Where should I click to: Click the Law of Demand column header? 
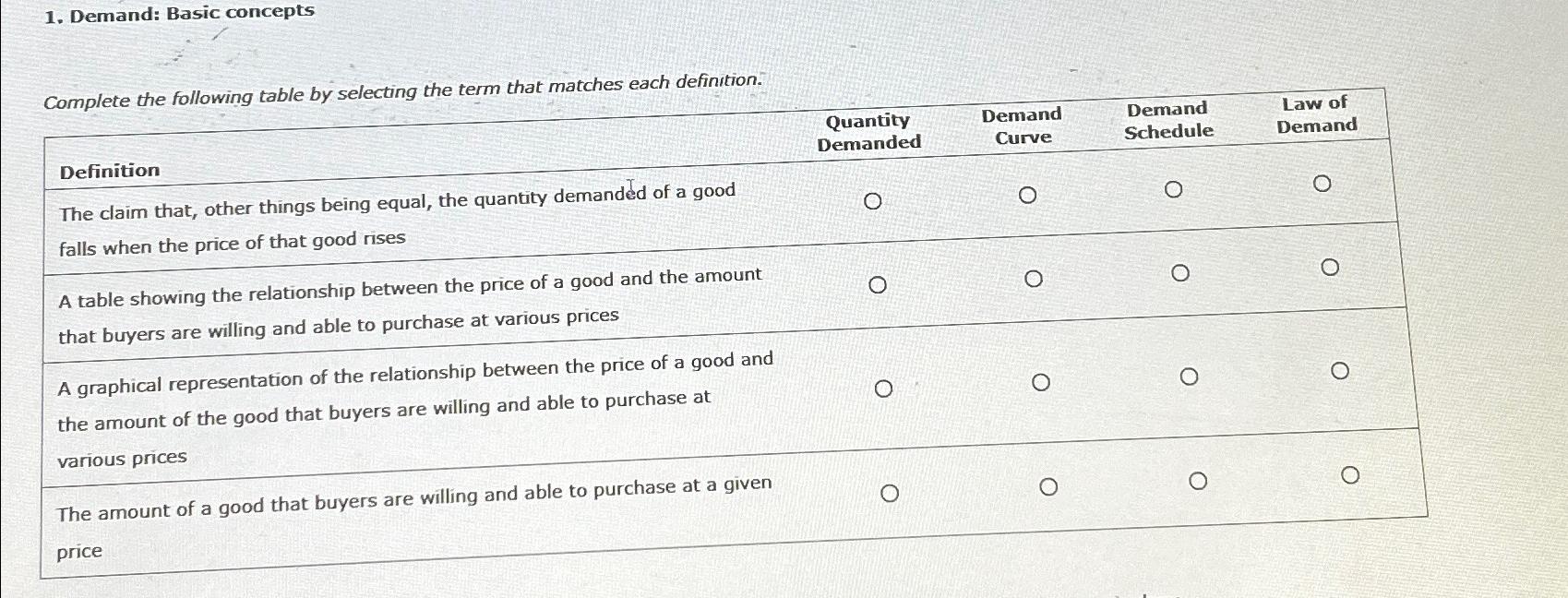pos(1313,118)
